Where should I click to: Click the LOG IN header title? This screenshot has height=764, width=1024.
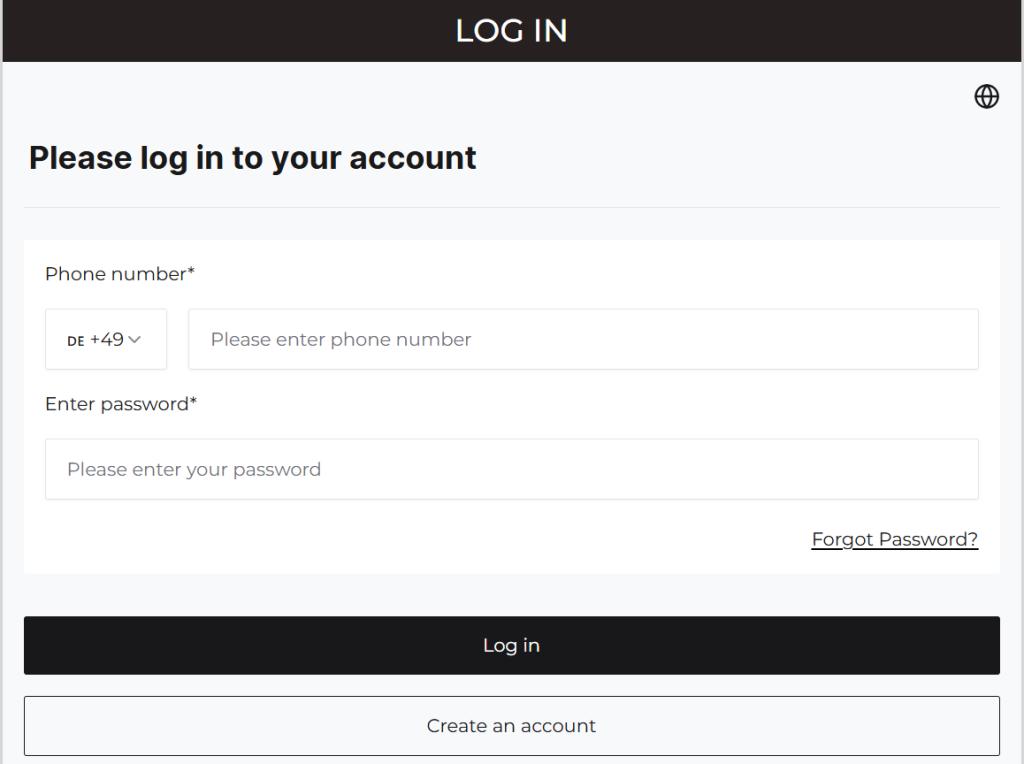click(511, 31)
